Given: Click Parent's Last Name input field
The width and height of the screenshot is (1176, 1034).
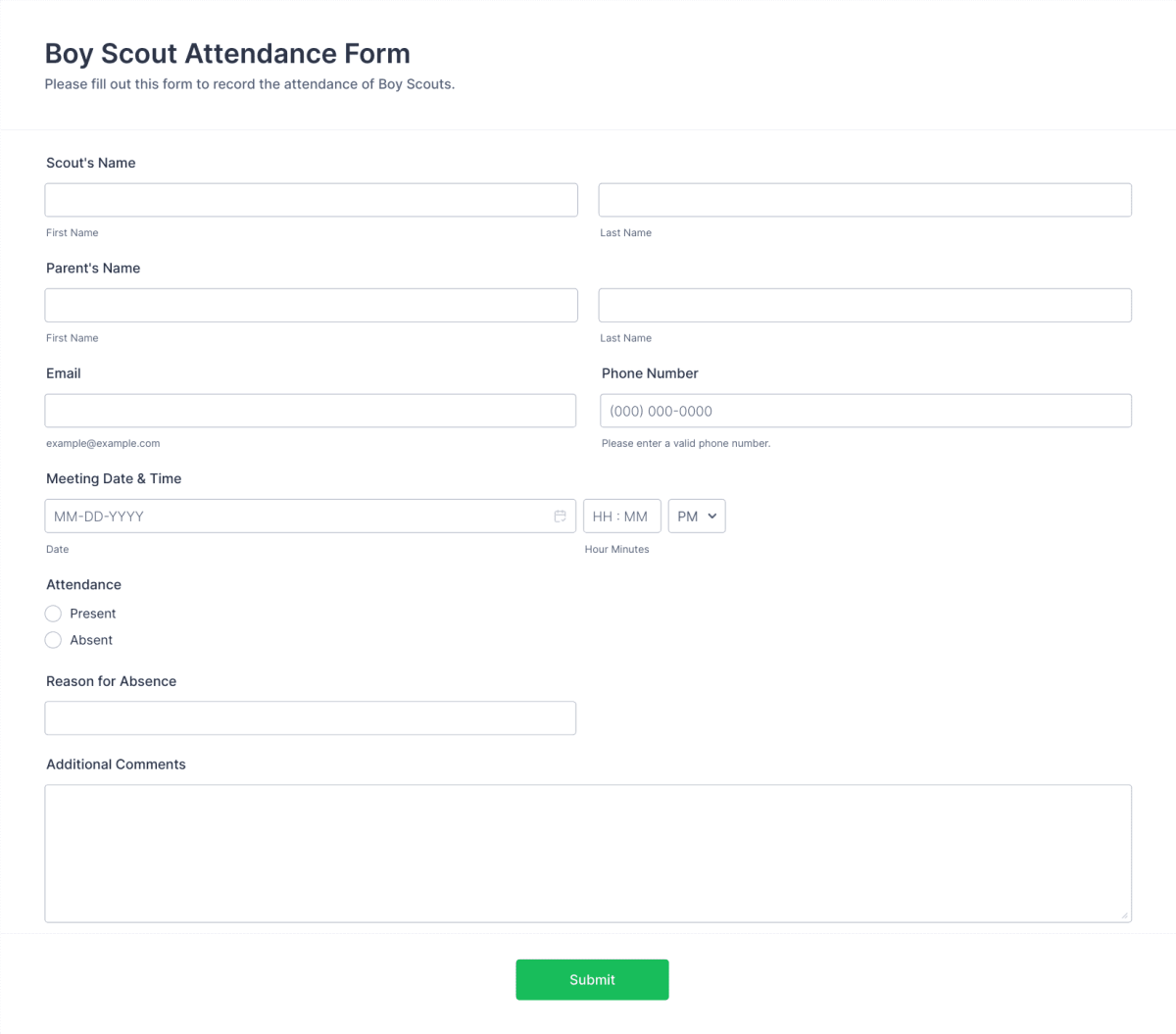Looking at the screenshot, I should tap(865, 305).
